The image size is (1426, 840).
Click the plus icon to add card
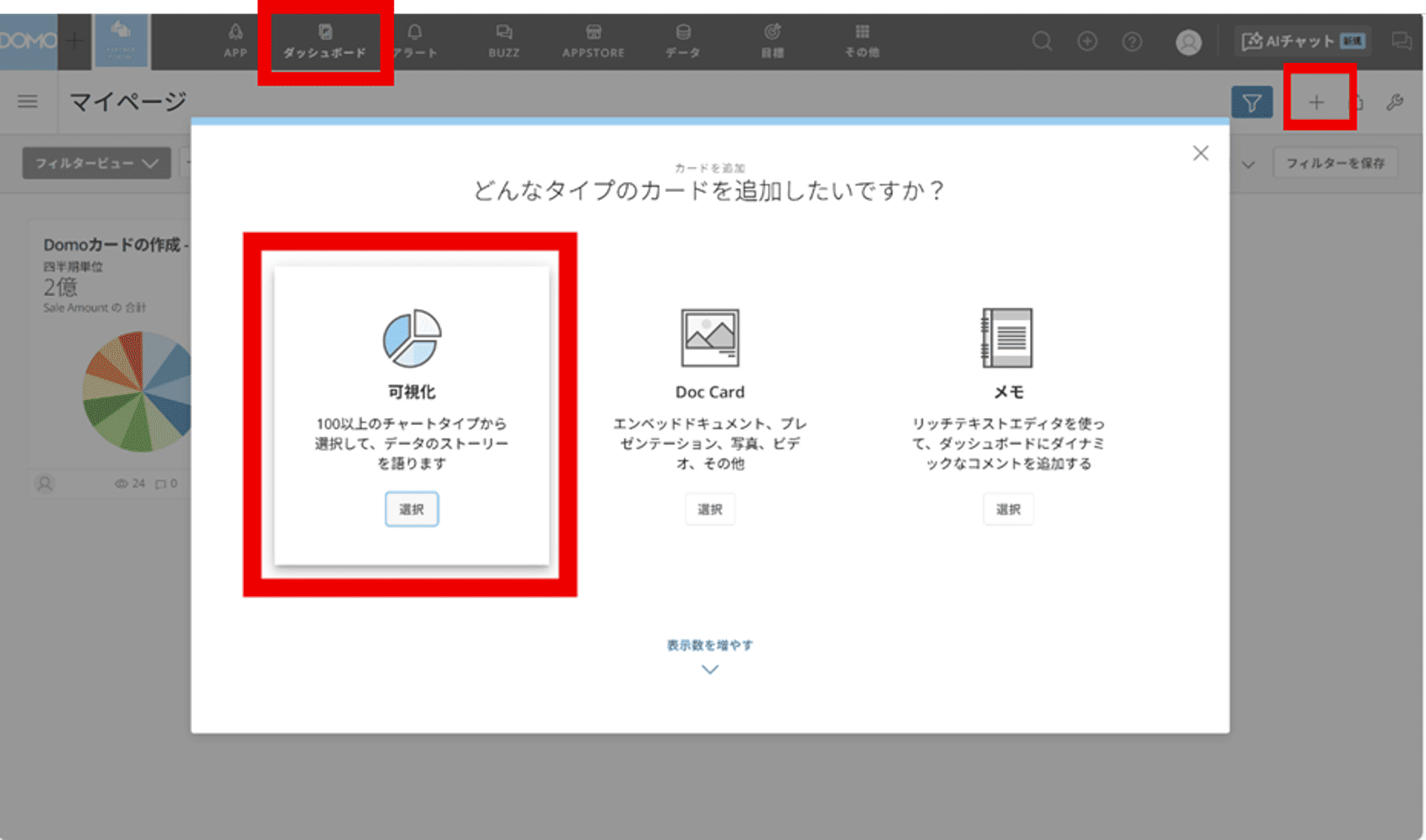pyautogui.click(x=1316, y=102)
